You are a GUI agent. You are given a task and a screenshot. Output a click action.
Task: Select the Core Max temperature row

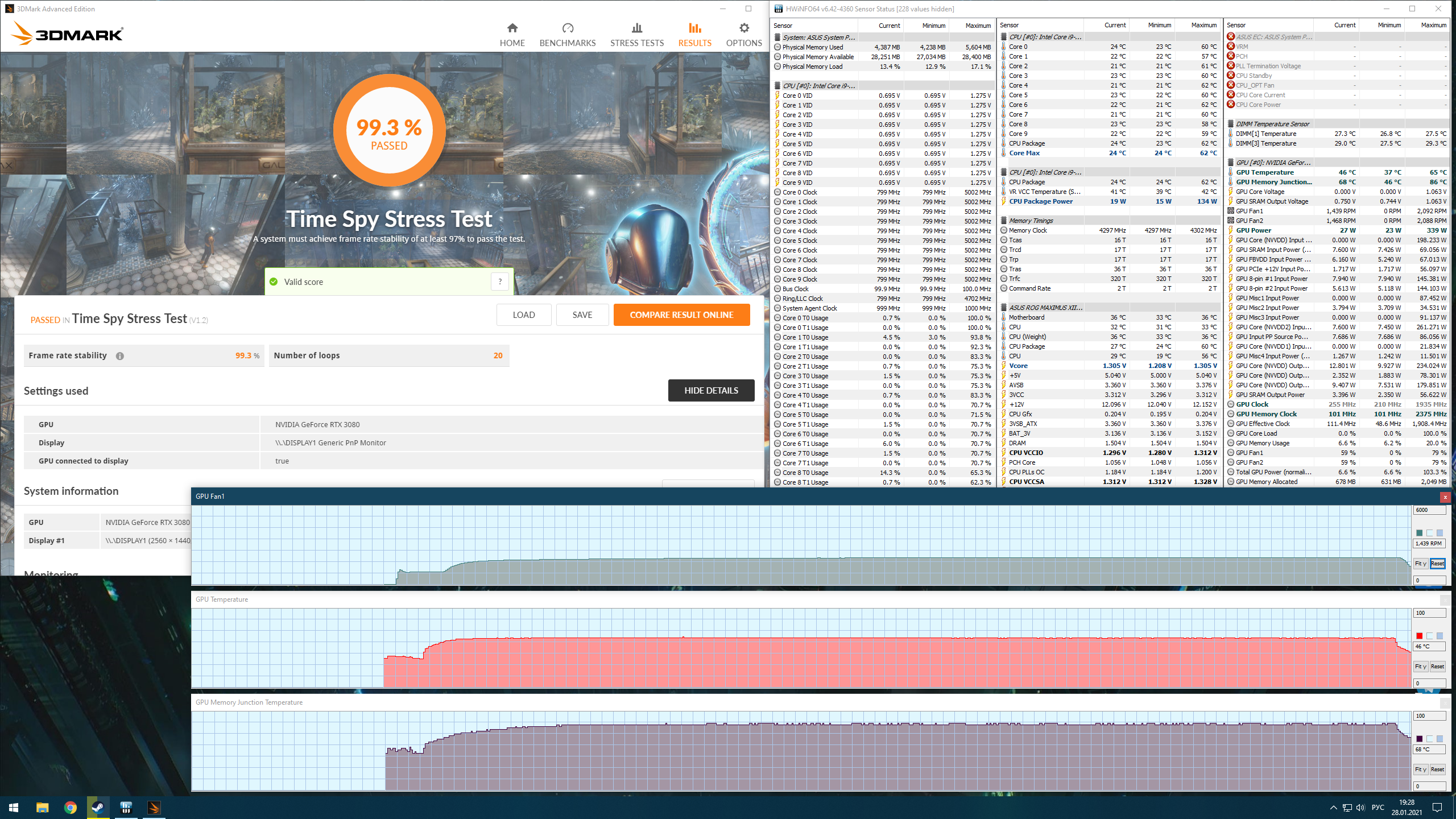(x=1109, y=153)
